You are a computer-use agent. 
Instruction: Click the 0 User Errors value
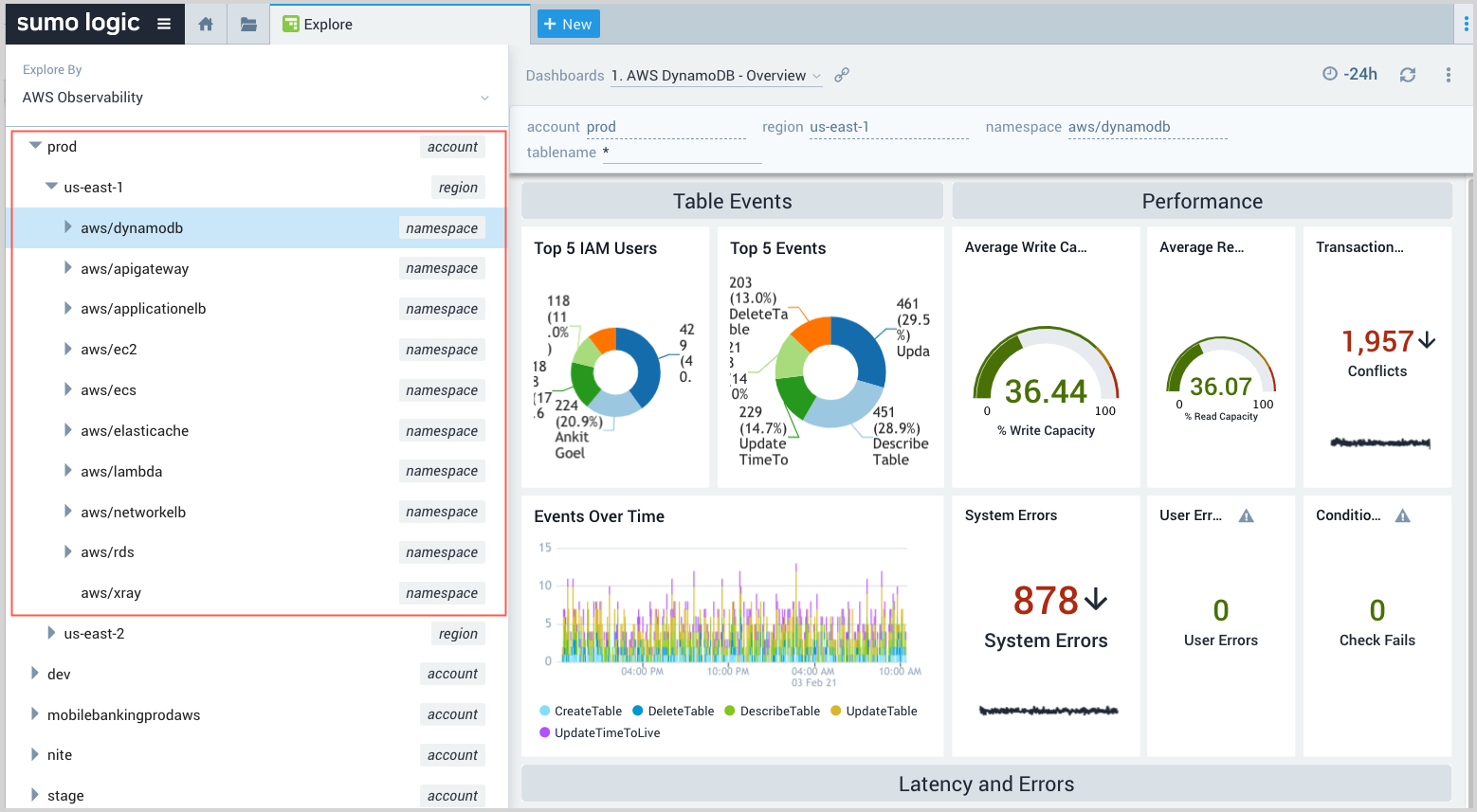tap(1221, 609)
